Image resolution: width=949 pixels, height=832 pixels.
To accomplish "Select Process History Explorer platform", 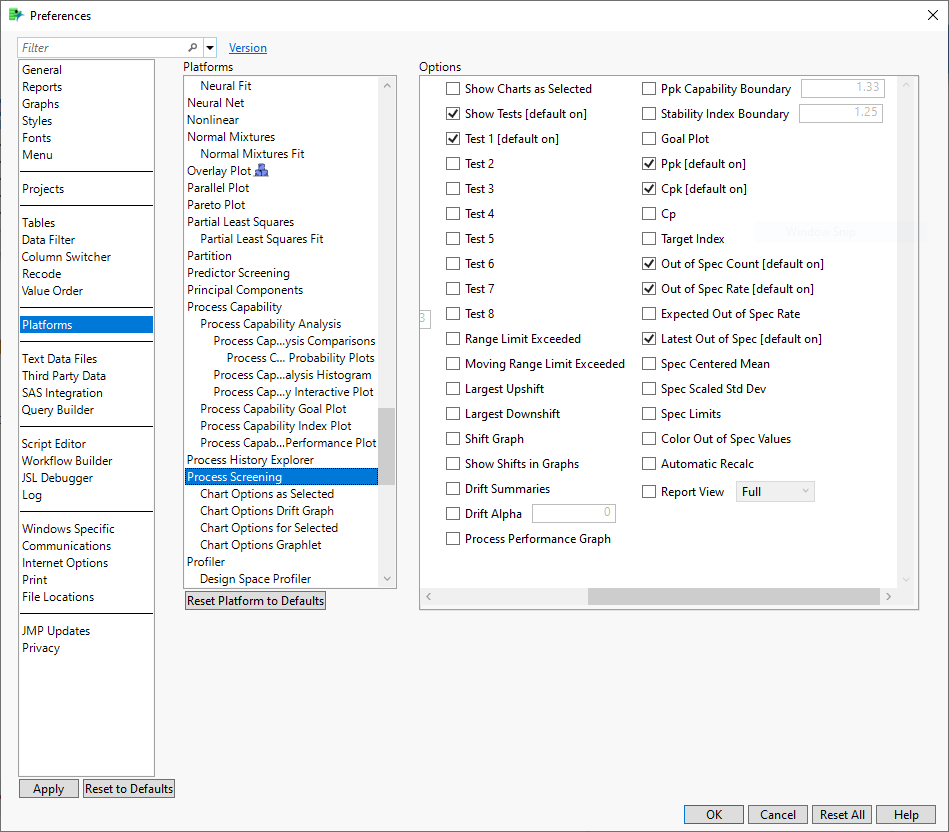I will click(x=250, y=460).
